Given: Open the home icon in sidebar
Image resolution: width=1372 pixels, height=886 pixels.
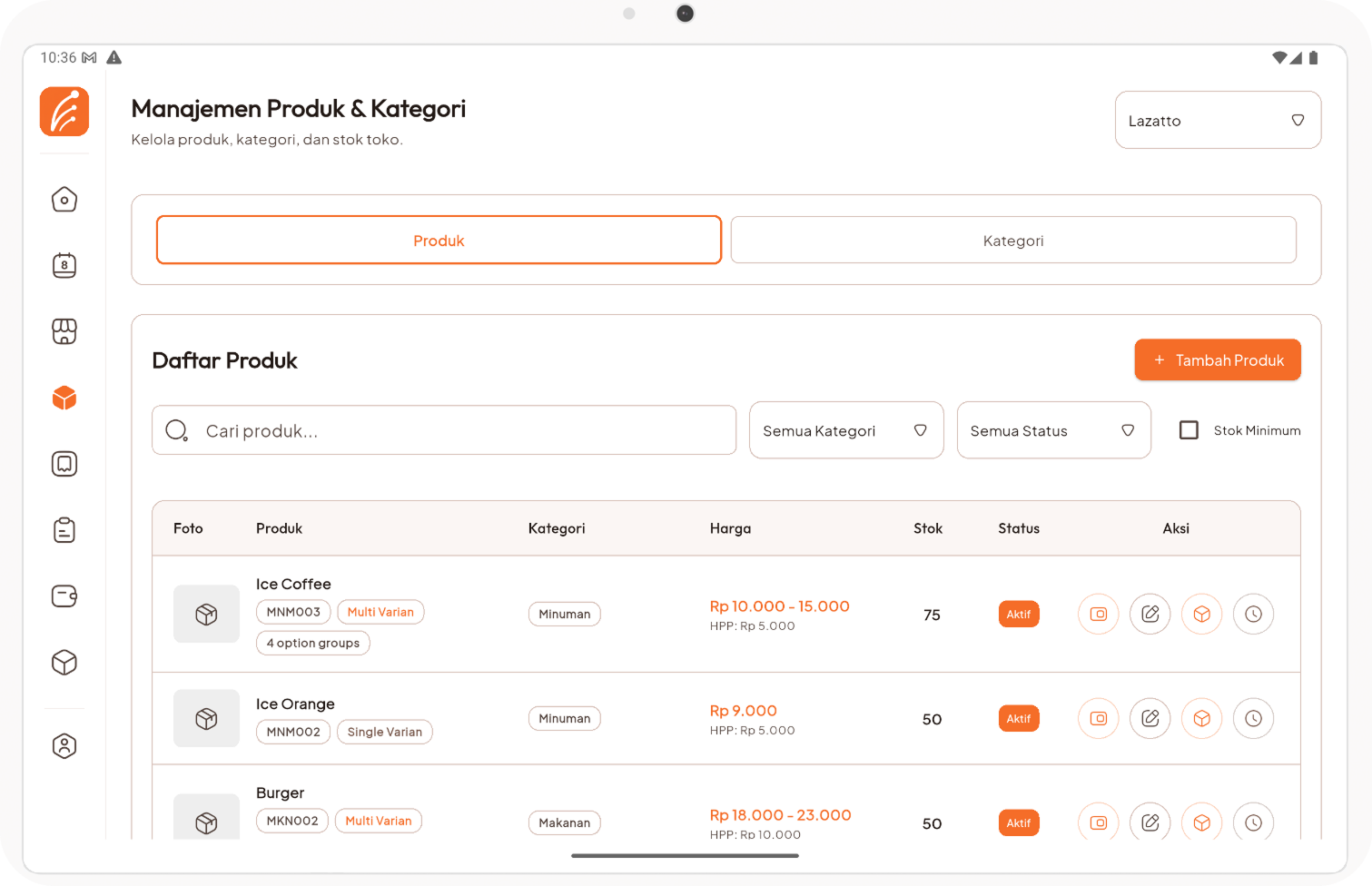Looking at the screenshot, I should (x=64, y=200).
